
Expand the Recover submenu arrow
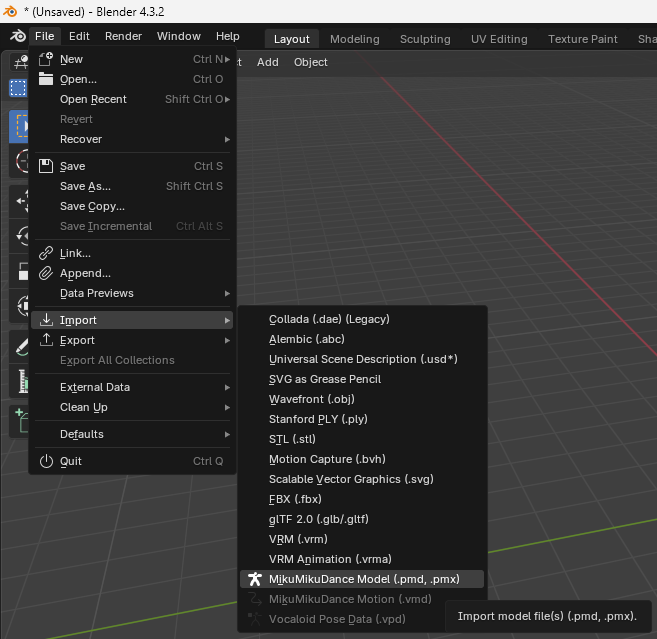point(227,139)
